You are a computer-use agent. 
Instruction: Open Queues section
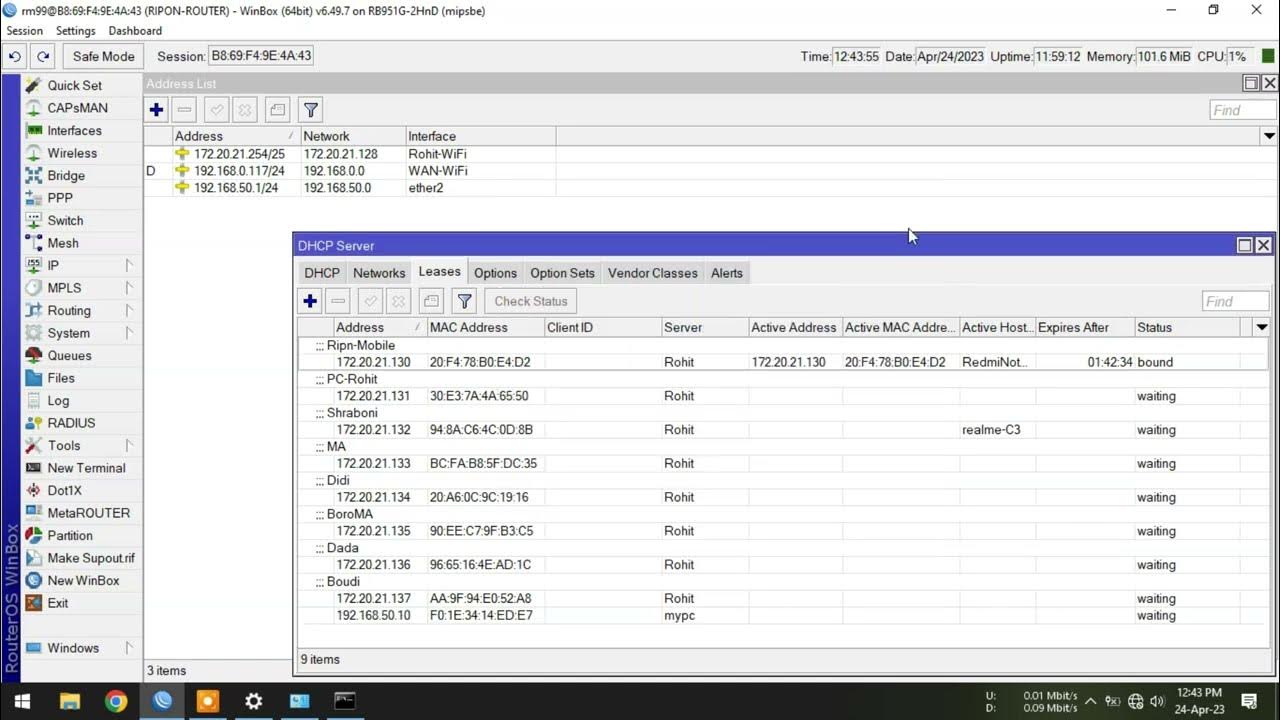[69, 356]
